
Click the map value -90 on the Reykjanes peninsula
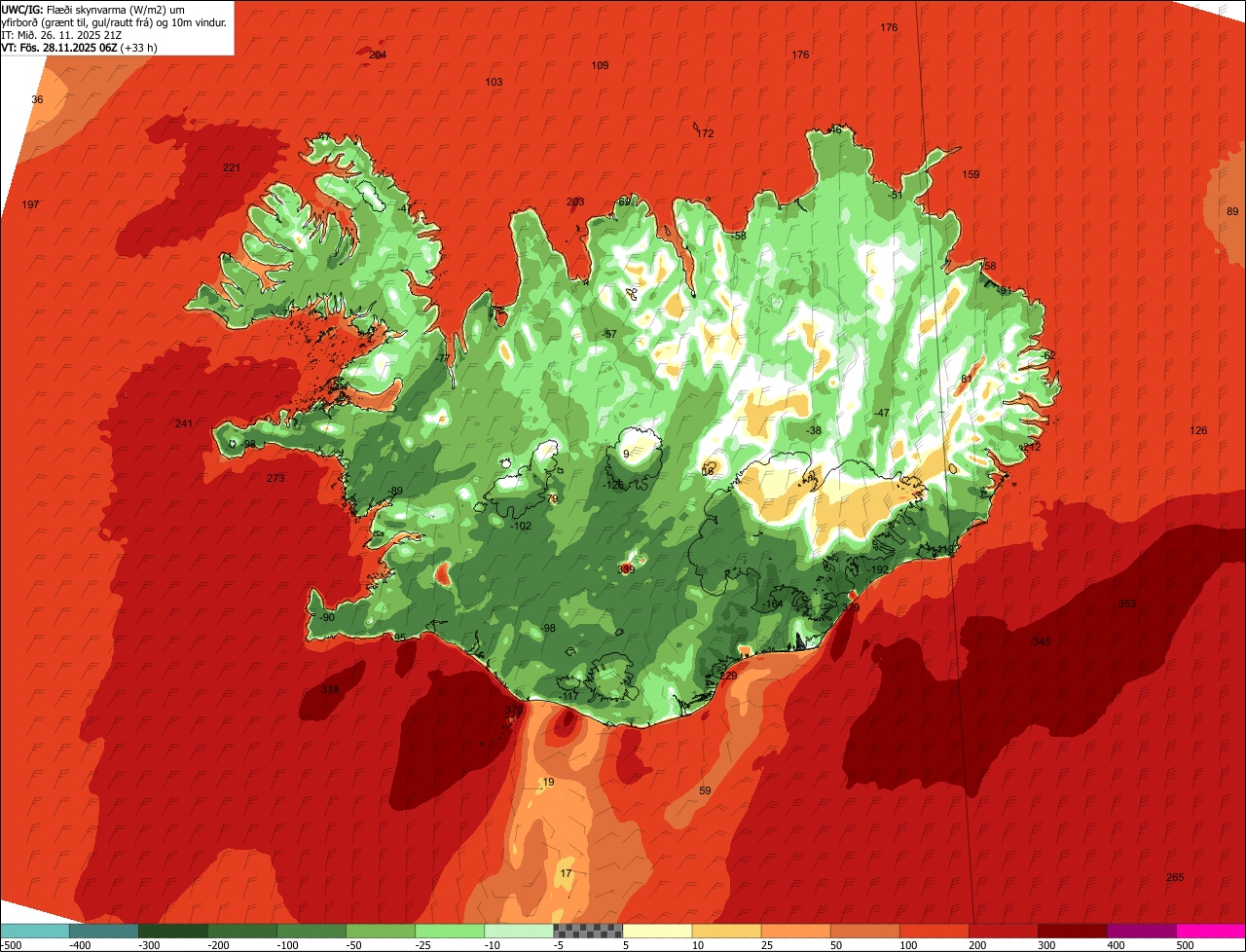pyautogui.click(x=326, y=617)
